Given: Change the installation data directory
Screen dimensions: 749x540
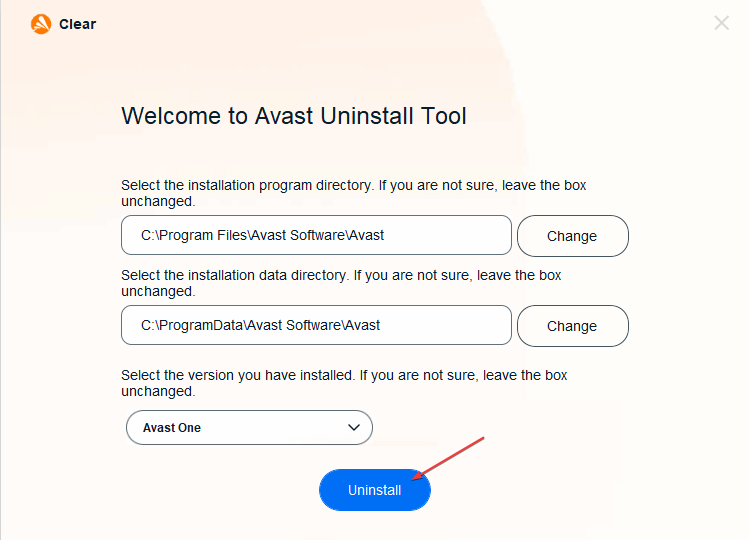Looking at the screenshot, I should [x=572, y=326].
